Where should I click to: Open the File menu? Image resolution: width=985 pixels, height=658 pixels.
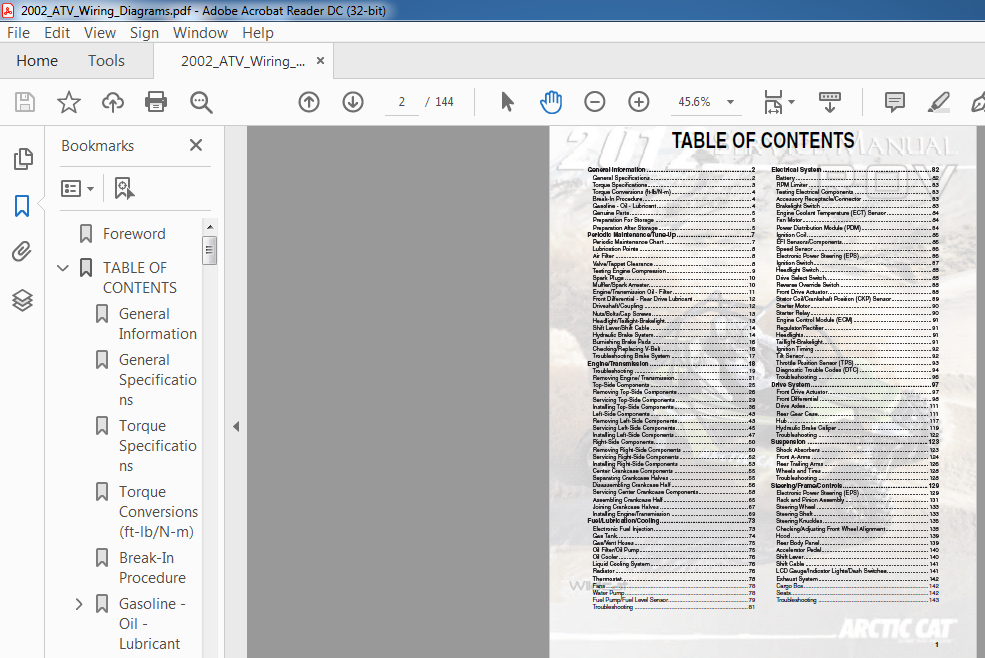18,33
